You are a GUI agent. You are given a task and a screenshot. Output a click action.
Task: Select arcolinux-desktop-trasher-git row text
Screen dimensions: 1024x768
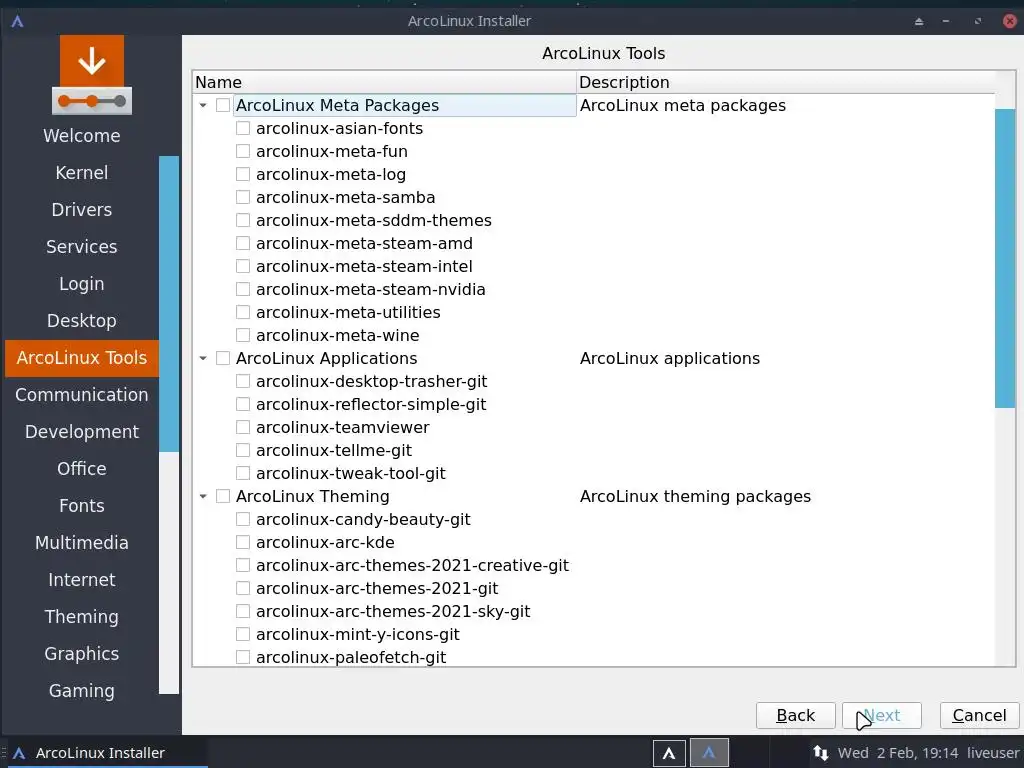tap(372, 381)
